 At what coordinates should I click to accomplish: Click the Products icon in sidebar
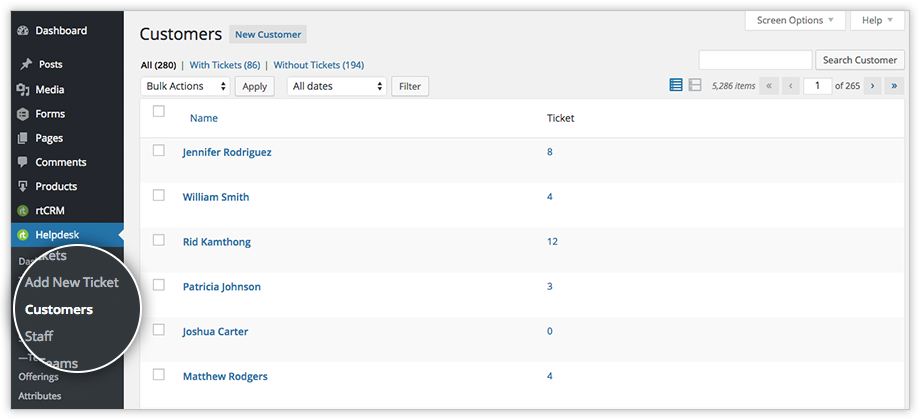[x=23, y=187]
